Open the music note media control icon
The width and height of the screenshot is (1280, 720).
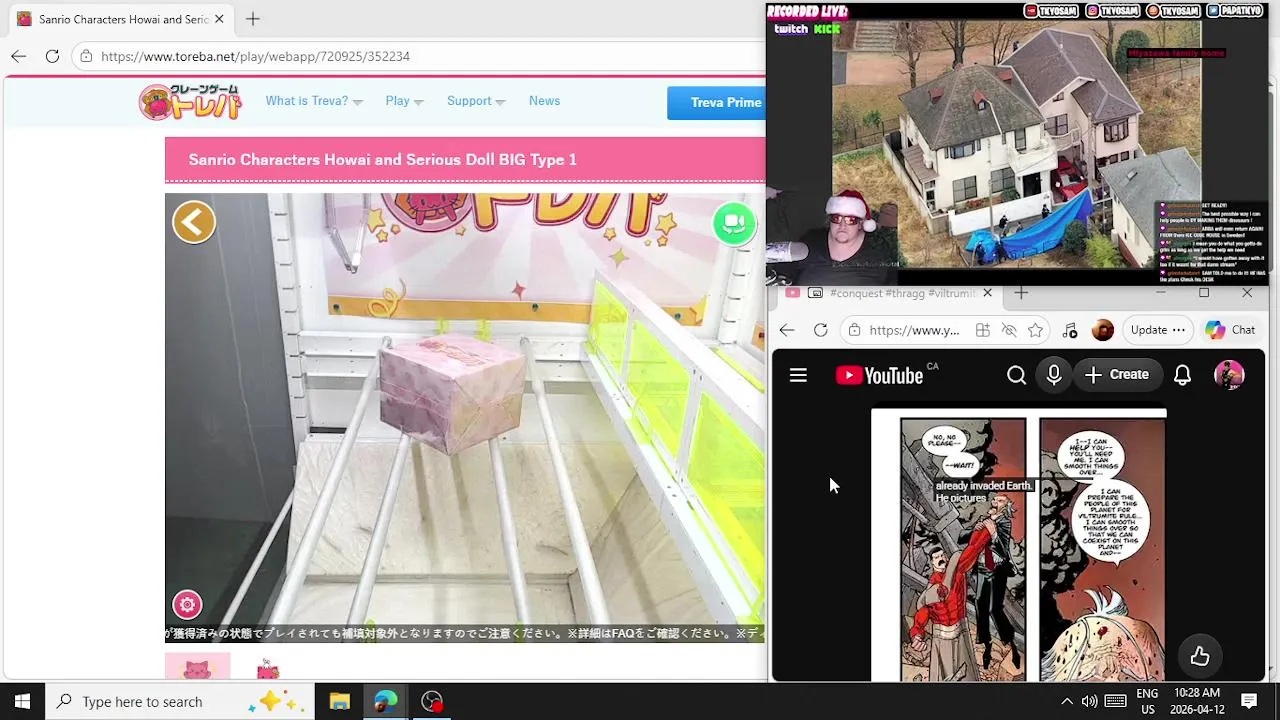1070,330
